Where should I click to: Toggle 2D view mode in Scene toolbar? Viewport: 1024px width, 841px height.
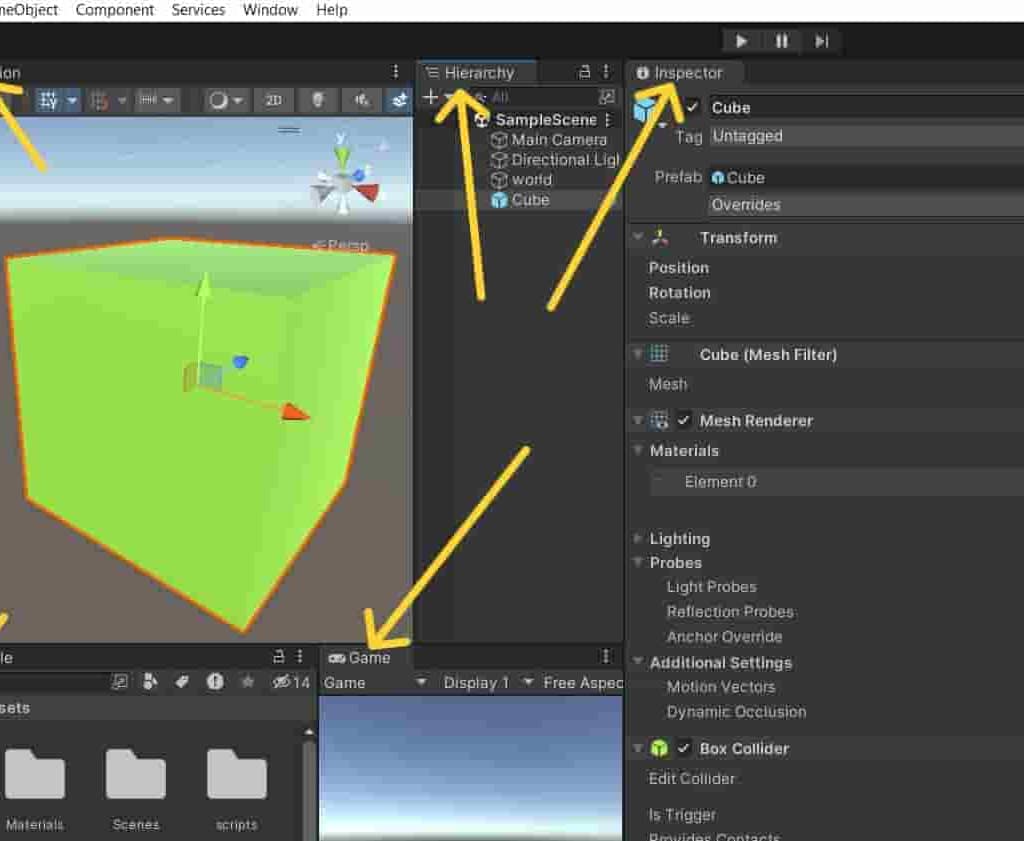coord(276,100)
